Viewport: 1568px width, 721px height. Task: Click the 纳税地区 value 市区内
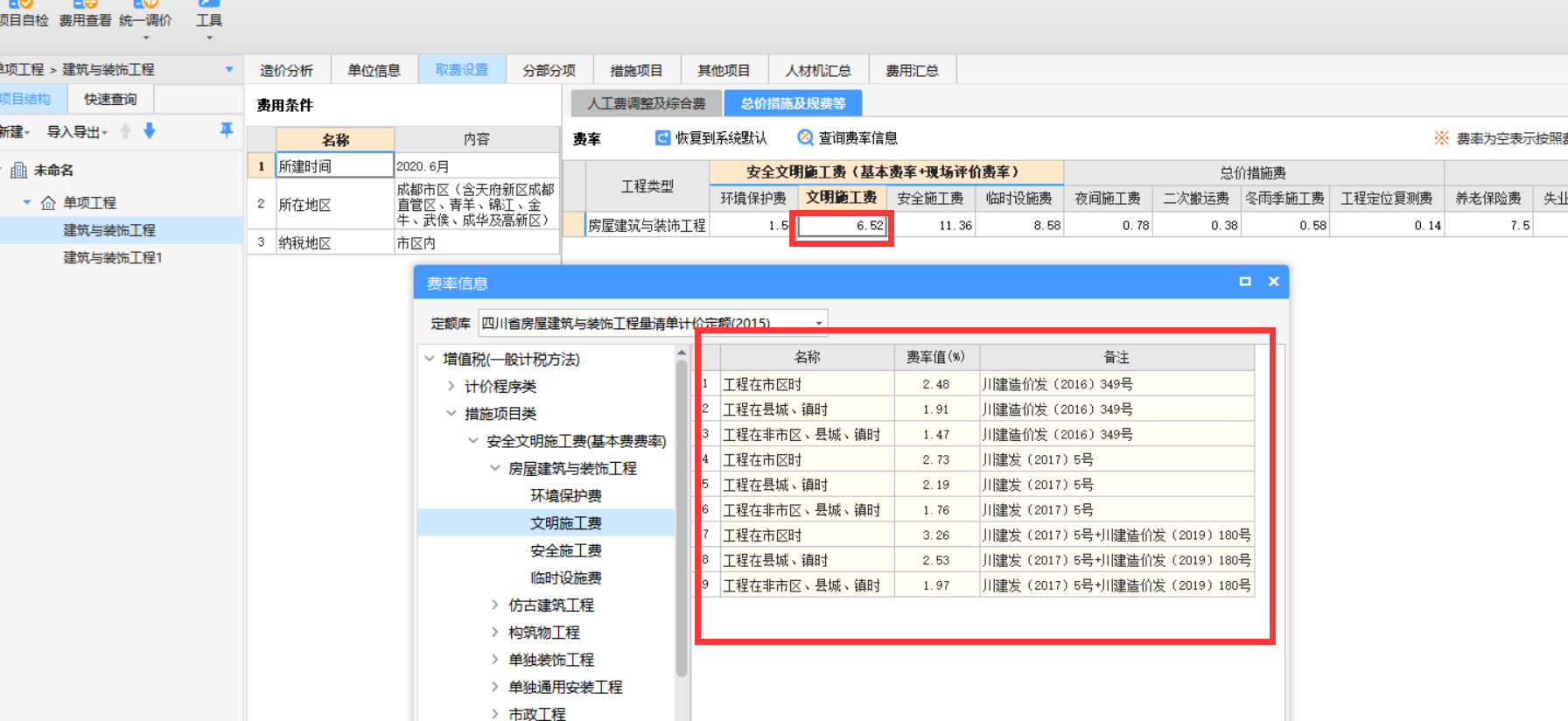(x=476, y=242)
